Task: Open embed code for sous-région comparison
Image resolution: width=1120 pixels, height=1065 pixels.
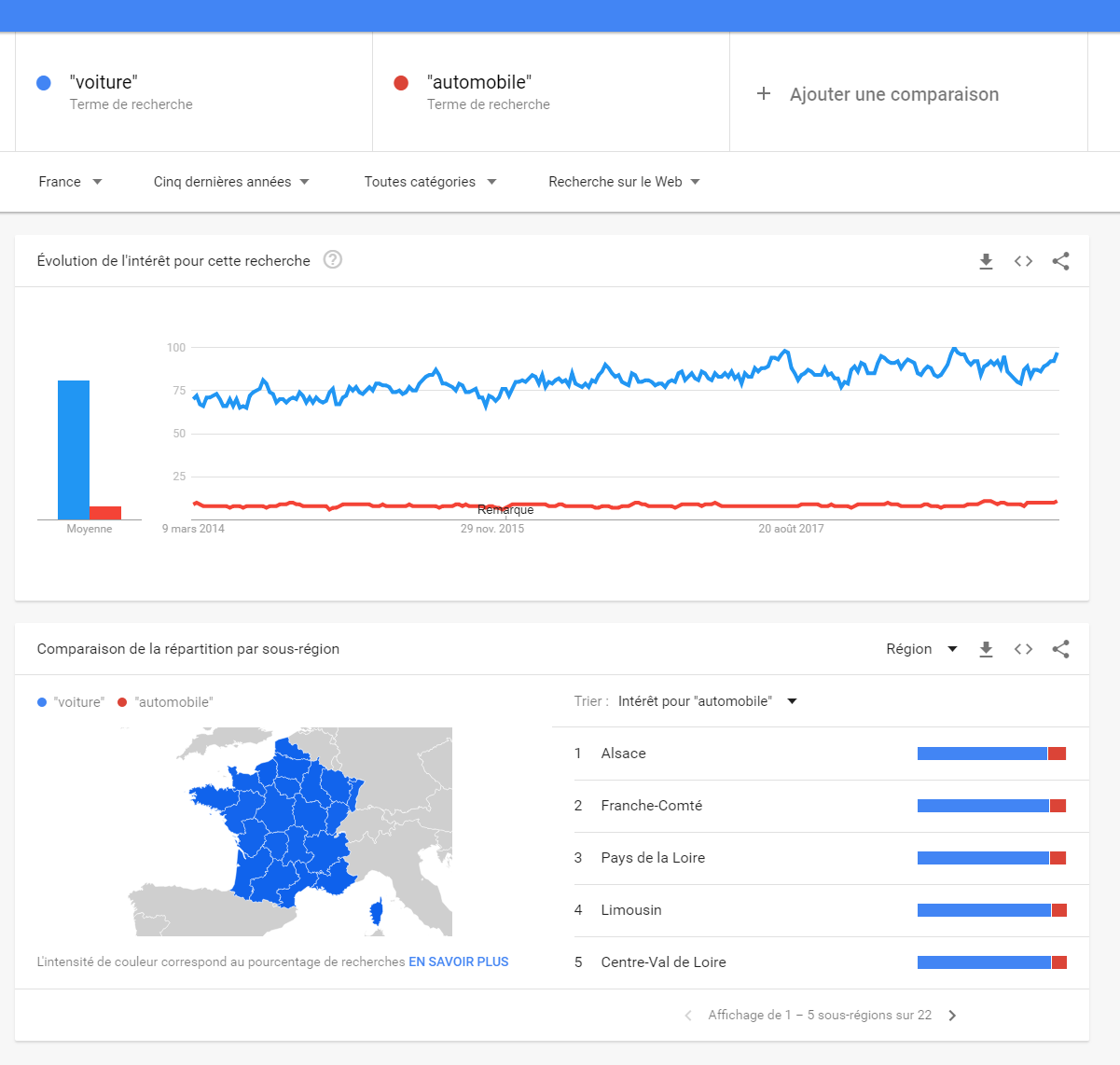Action: [x=1023, y=649]
